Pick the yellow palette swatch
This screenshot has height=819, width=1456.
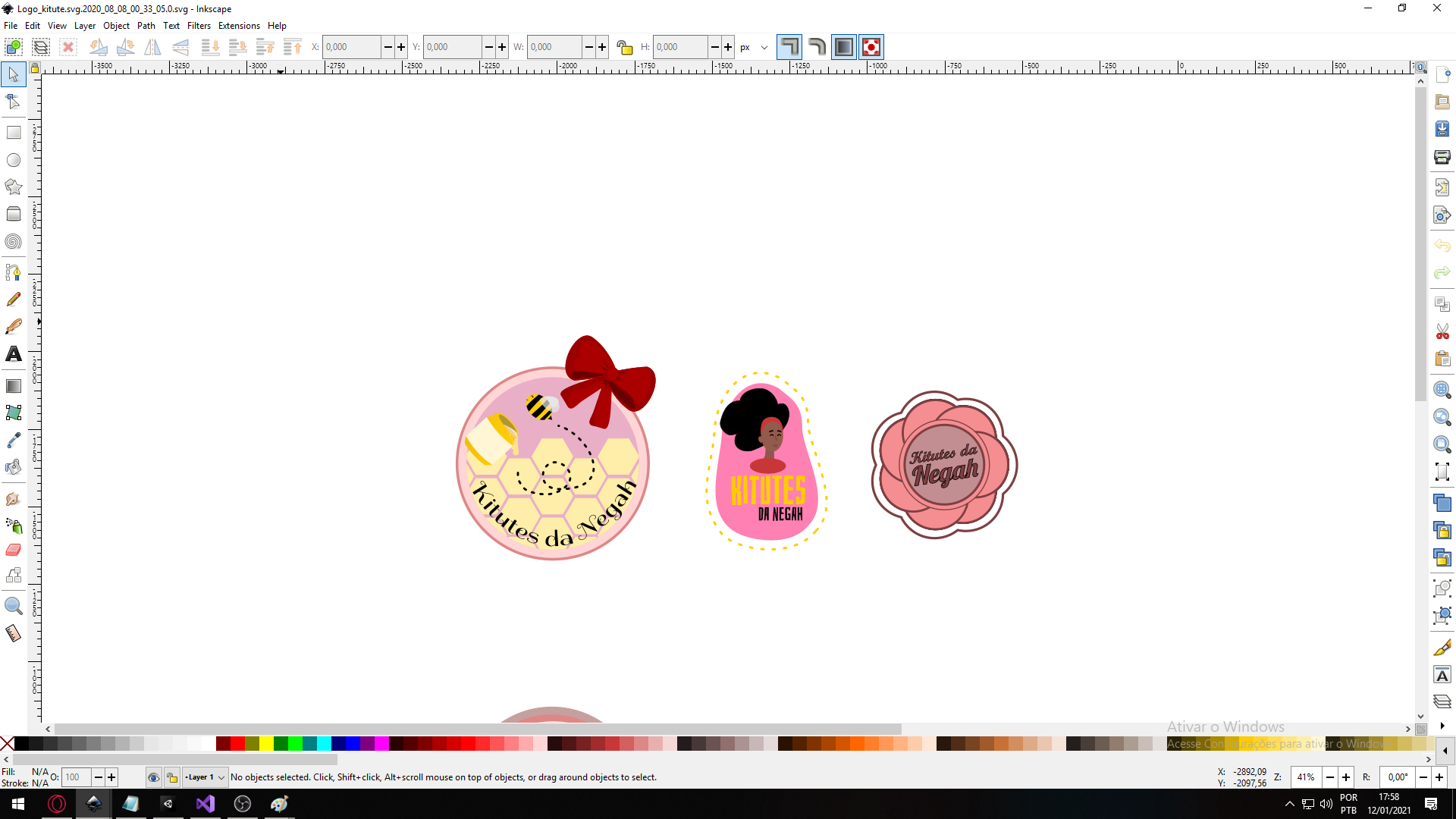click(x=266, y=744)
